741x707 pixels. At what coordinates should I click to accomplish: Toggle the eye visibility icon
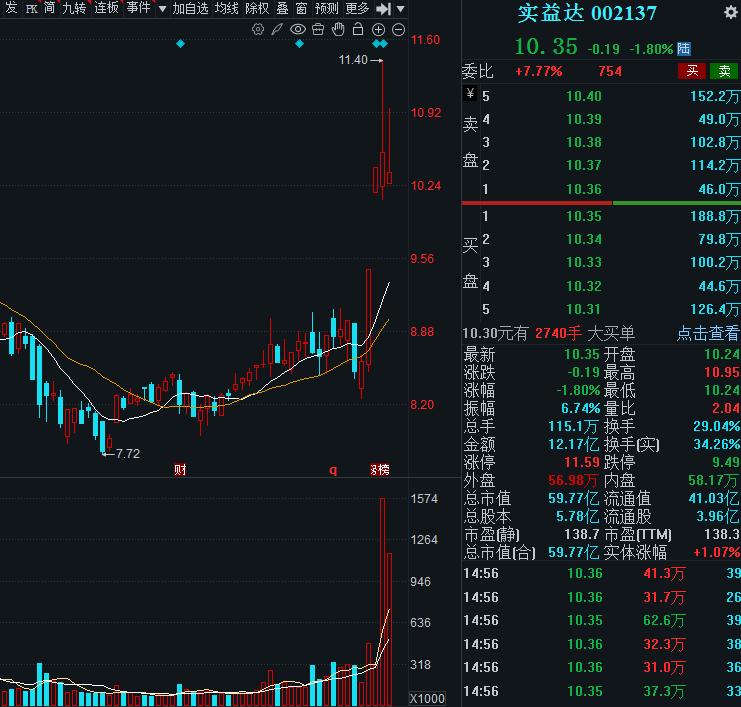click(298, 29)
